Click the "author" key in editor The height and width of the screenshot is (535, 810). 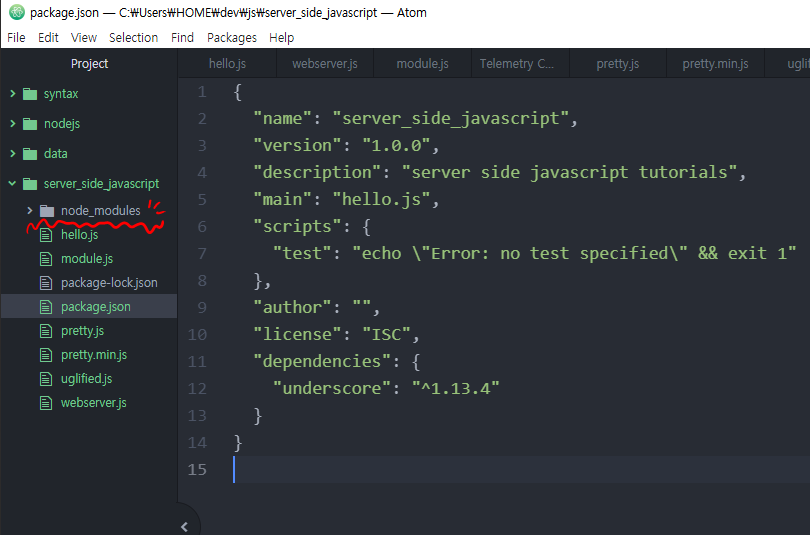(292, 308)
